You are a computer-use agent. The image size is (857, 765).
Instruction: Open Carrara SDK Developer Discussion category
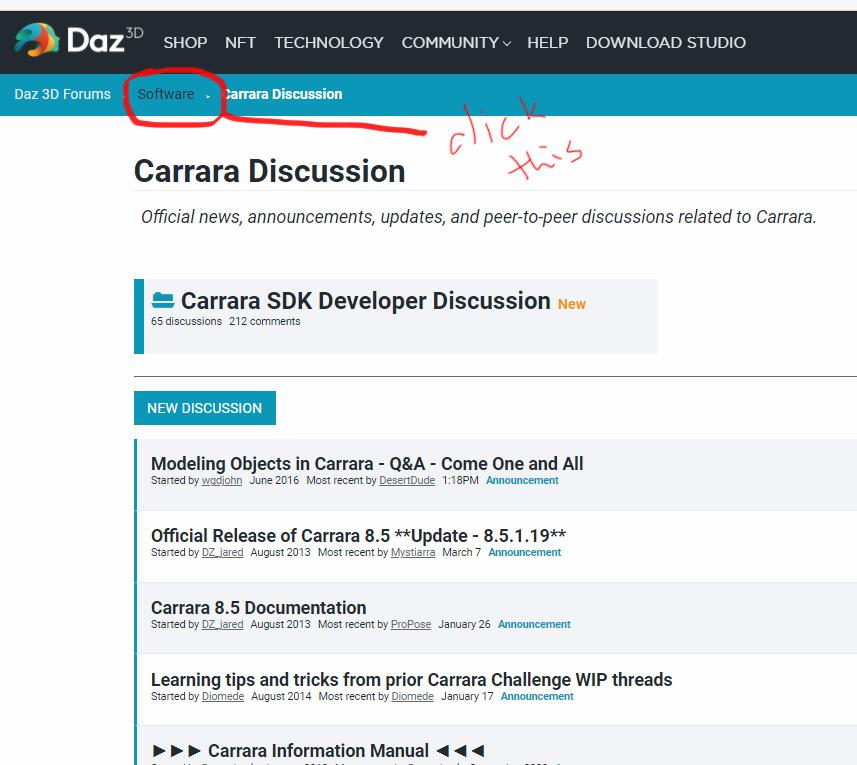pos(365,301)
